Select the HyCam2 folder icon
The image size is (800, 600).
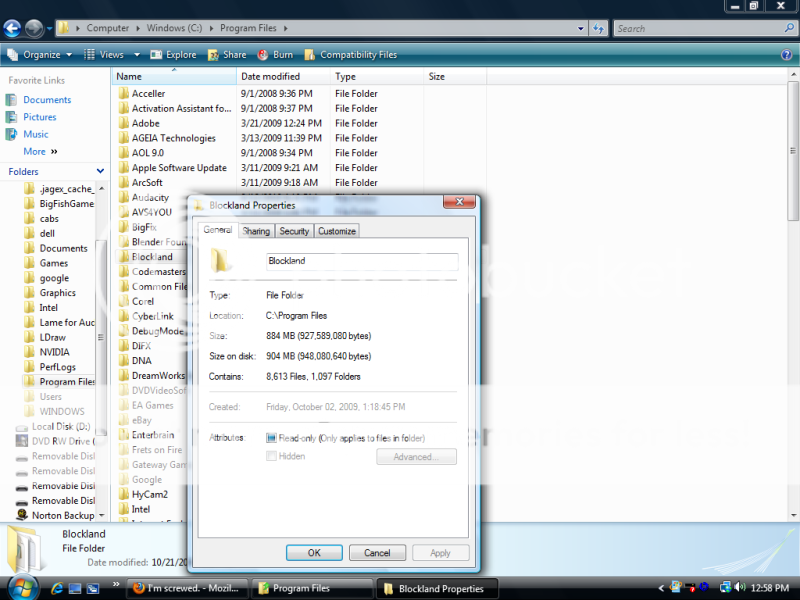[123, 494]
